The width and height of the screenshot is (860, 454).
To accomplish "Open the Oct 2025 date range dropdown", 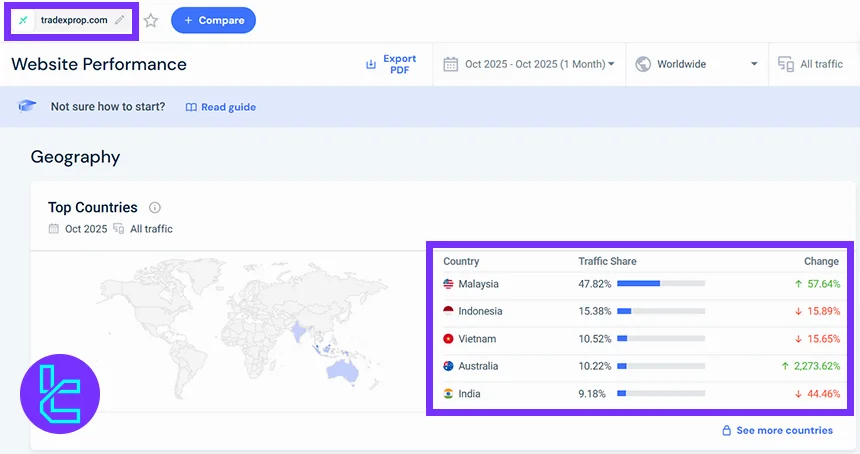I will tap(529, 64).
